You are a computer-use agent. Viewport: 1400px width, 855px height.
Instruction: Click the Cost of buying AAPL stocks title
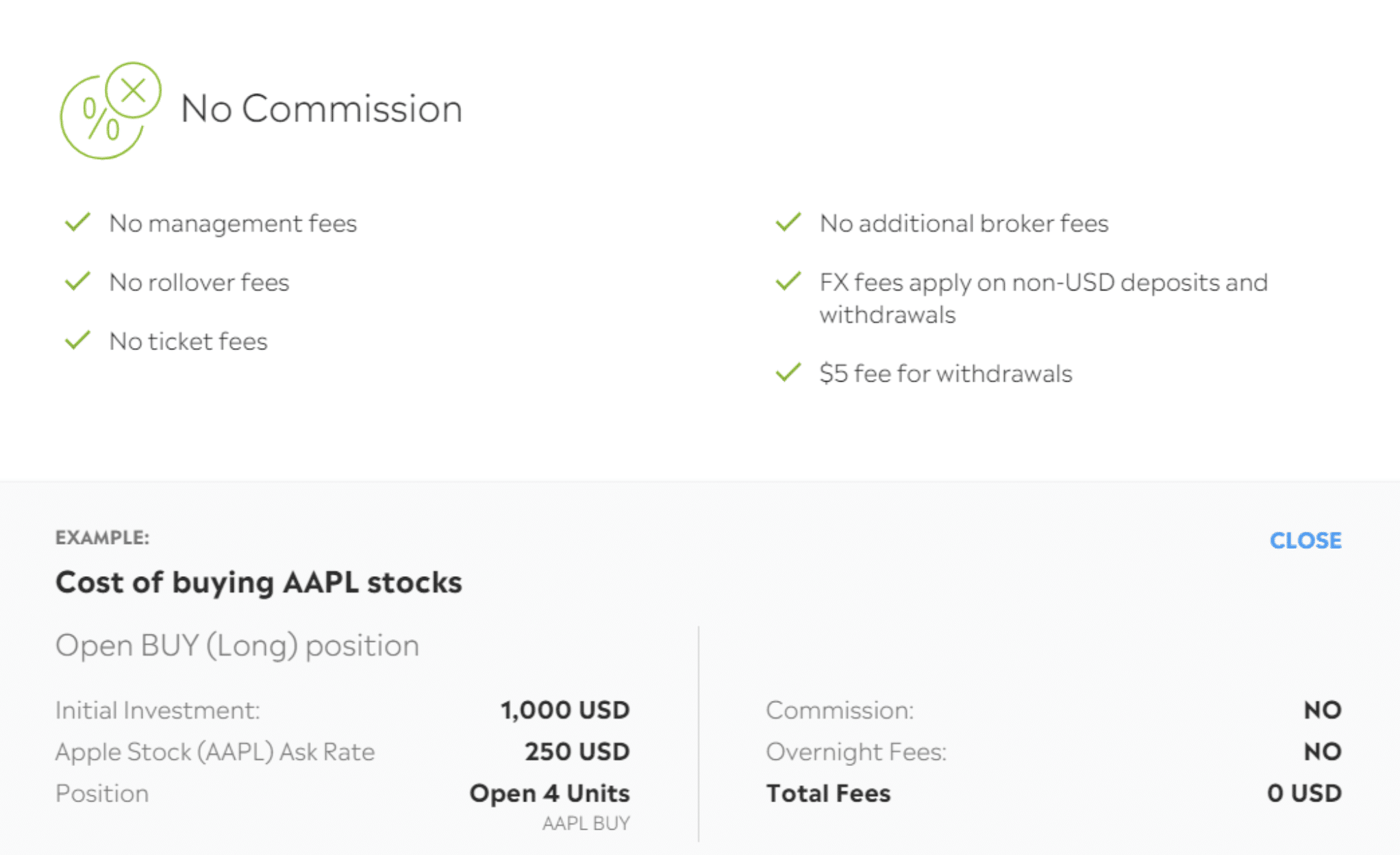(259, 582)
